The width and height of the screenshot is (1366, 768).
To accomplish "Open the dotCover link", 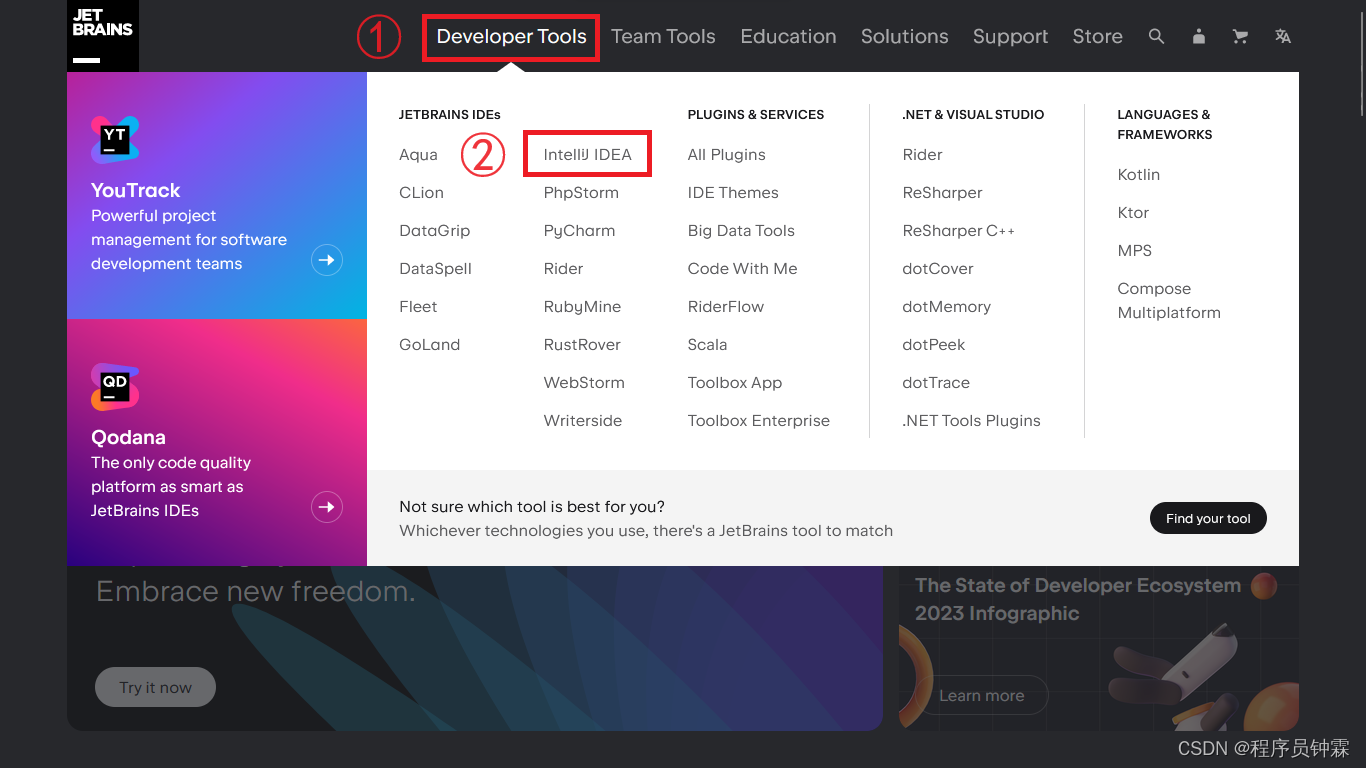I will point(938,269).
